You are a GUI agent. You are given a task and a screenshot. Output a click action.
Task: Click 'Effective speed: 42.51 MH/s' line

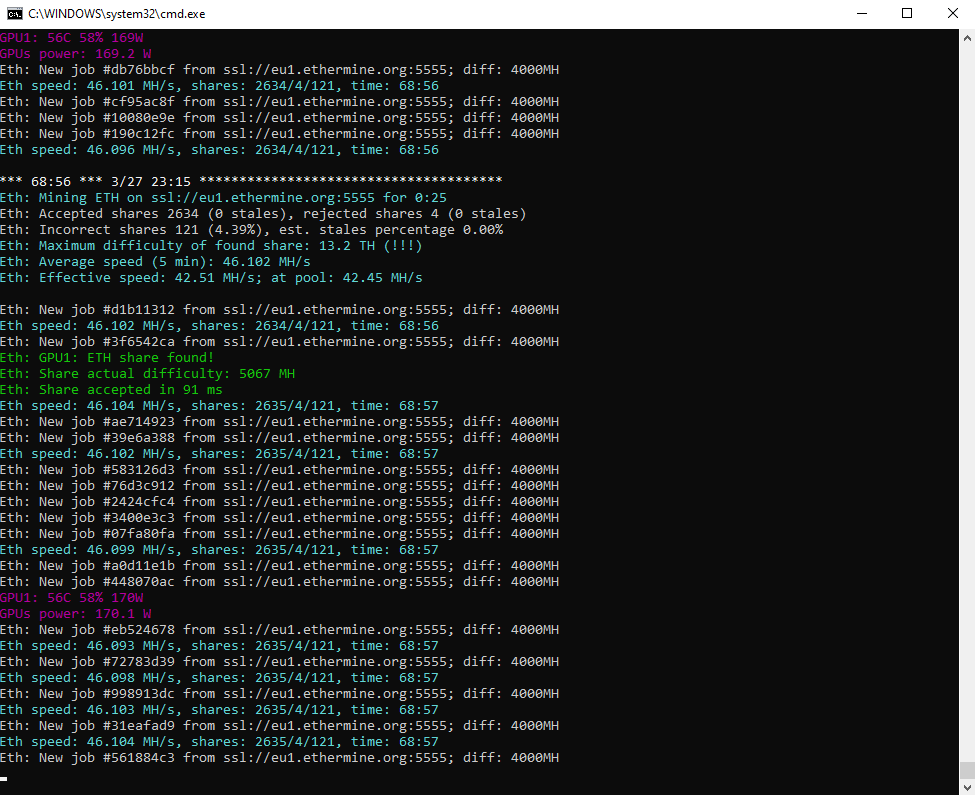211,278
